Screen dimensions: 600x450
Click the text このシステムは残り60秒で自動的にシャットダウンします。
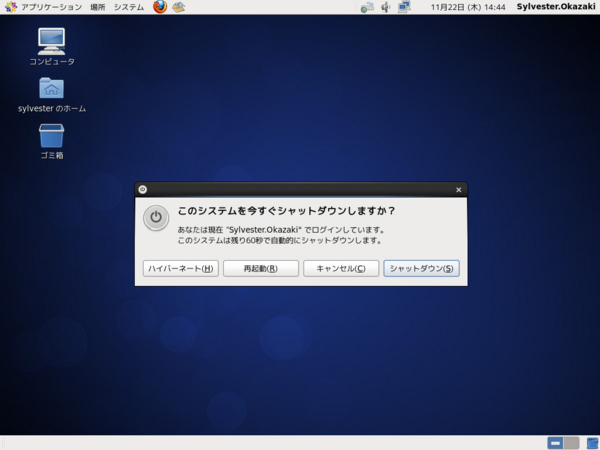(x=280, y=241)
